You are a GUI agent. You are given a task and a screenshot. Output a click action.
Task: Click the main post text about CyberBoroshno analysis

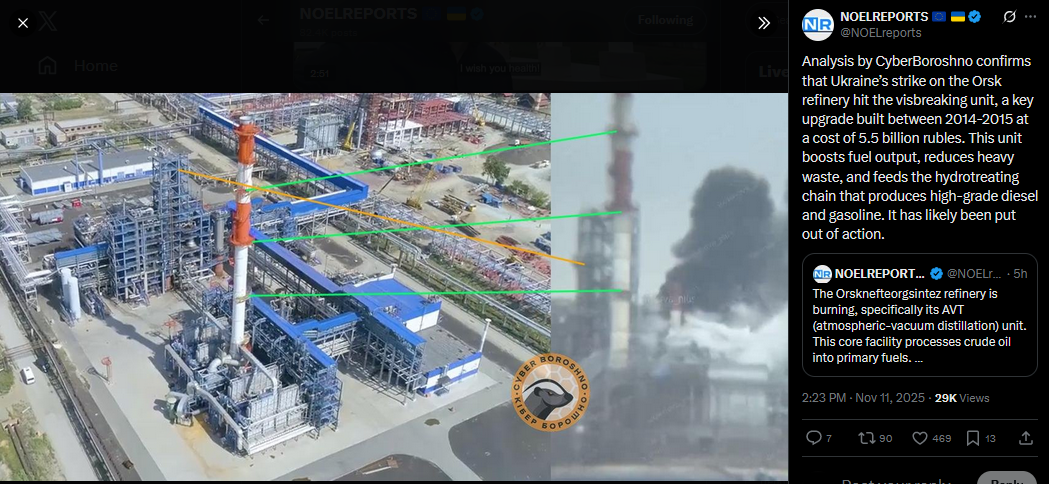click(x=919, y=148)
